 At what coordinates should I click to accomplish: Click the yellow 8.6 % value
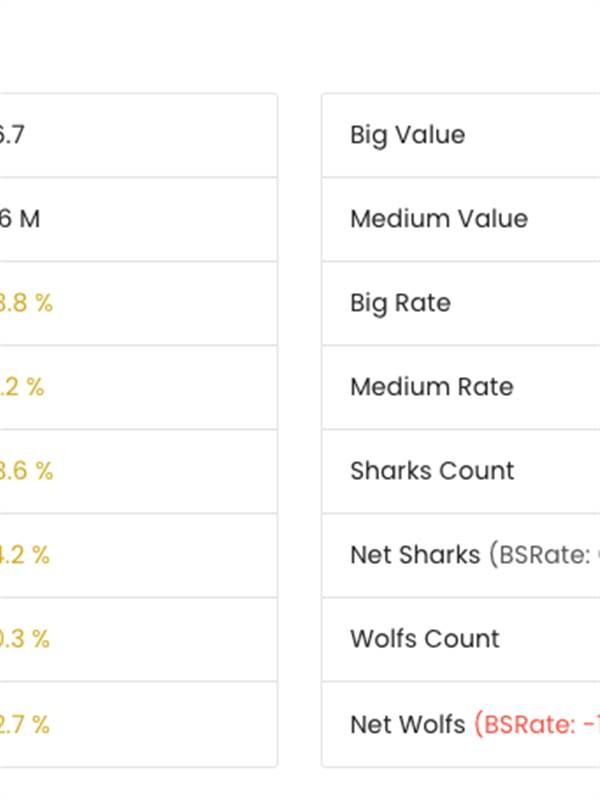[26, 470]
